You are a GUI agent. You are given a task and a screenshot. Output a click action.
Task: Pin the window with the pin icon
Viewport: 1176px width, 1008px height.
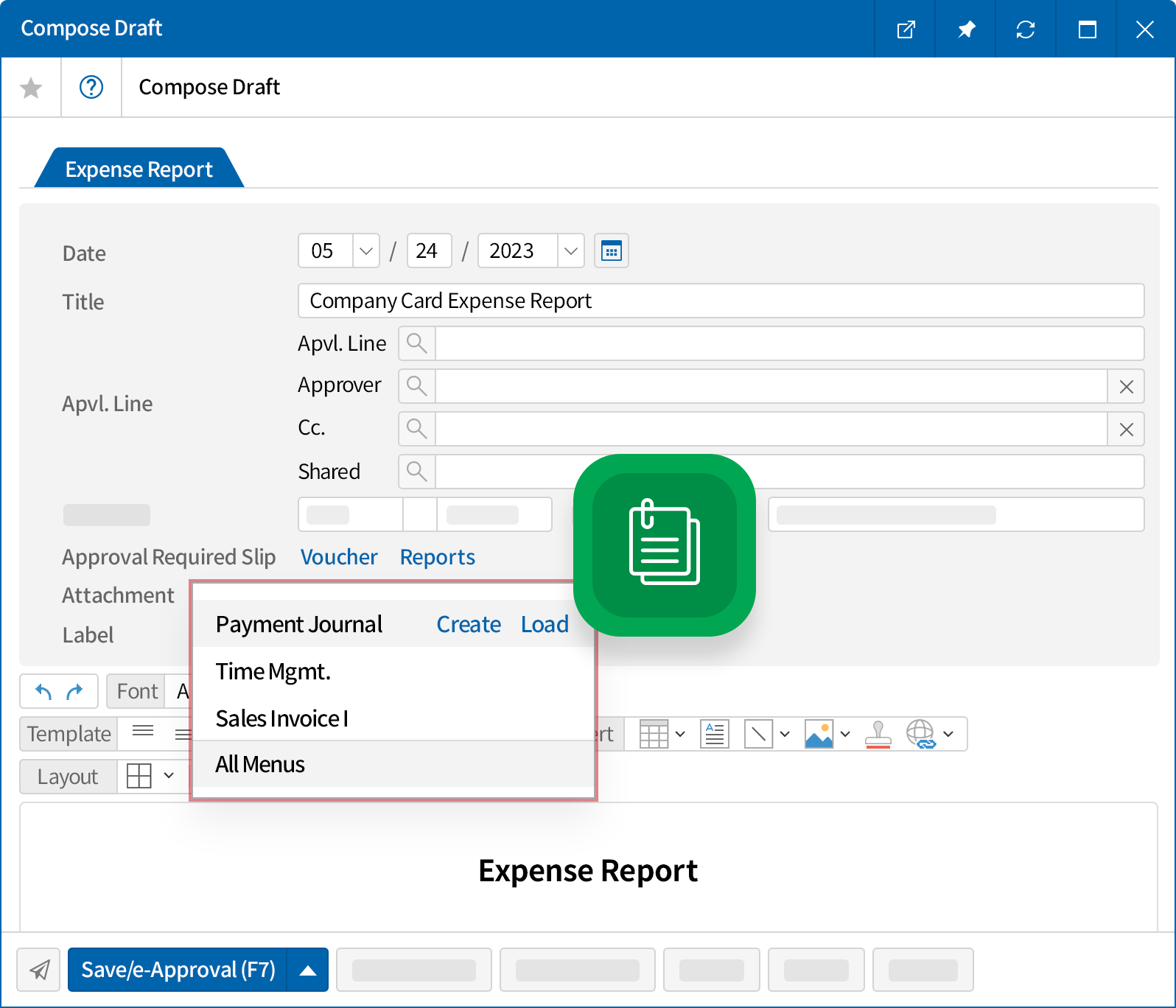(x=965, y=29)
